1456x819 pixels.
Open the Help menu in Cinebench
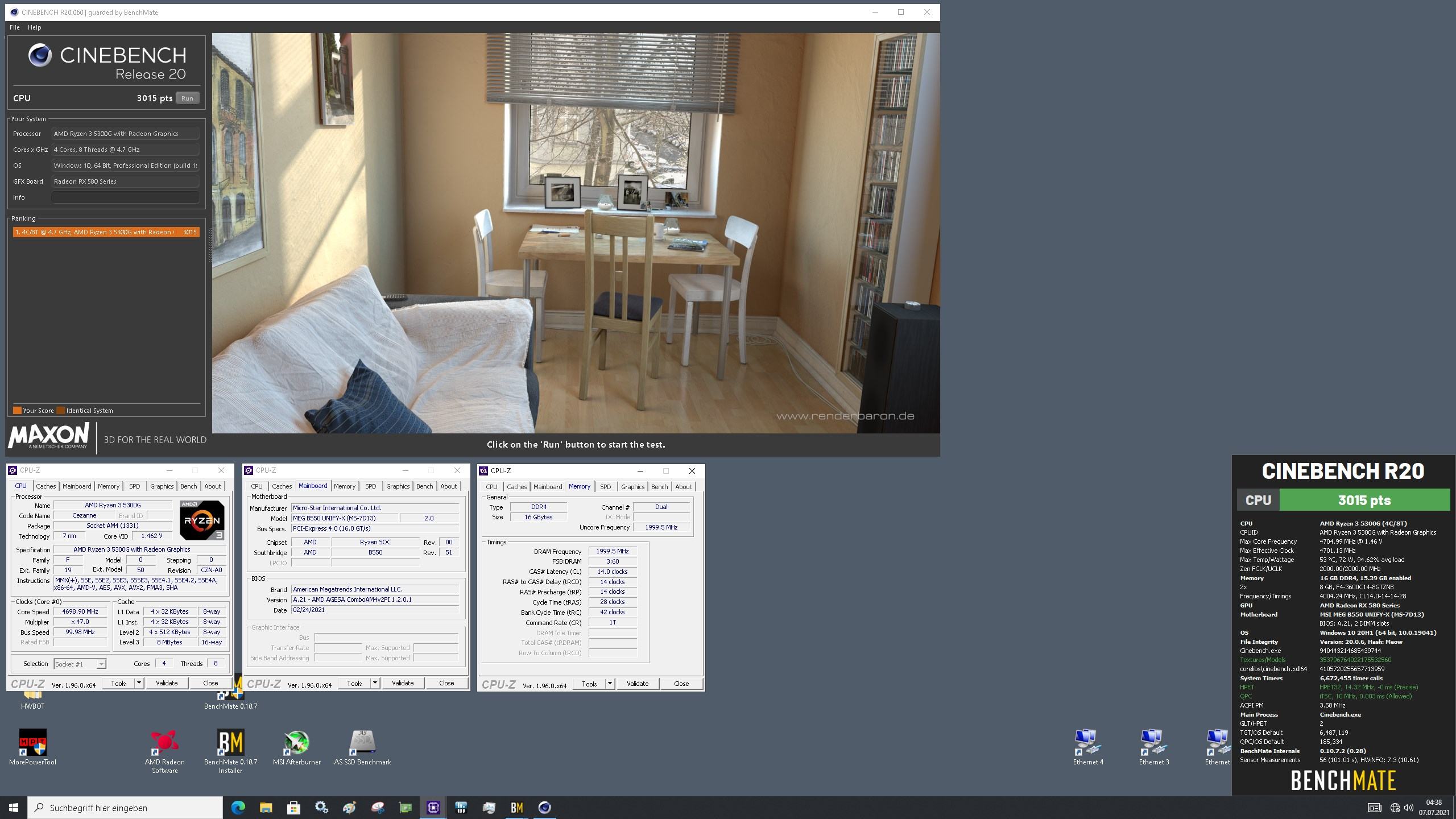[x=34, y=27]
